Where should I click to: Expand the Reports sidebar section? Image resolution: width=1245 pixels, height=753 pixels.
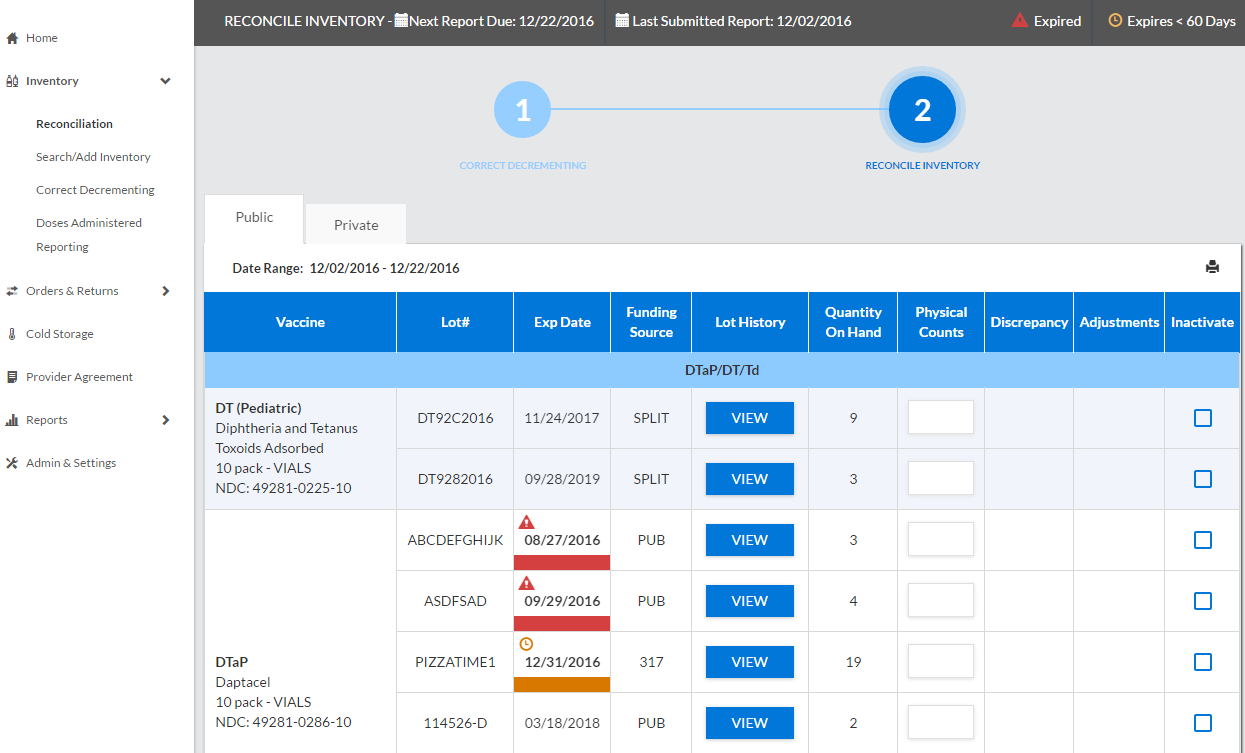point(168,420)
